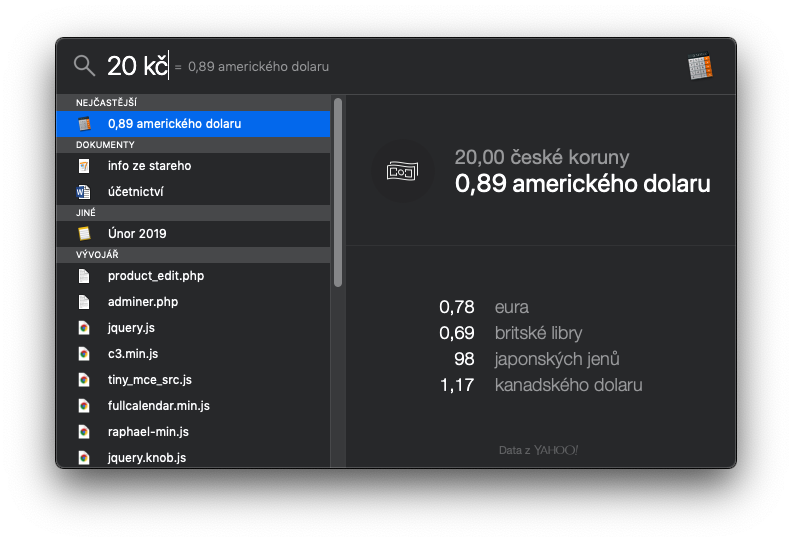This screenshot has height=542, width=792.
Task: Click the document icon beside info ze stareho
Action: point(84,166)
